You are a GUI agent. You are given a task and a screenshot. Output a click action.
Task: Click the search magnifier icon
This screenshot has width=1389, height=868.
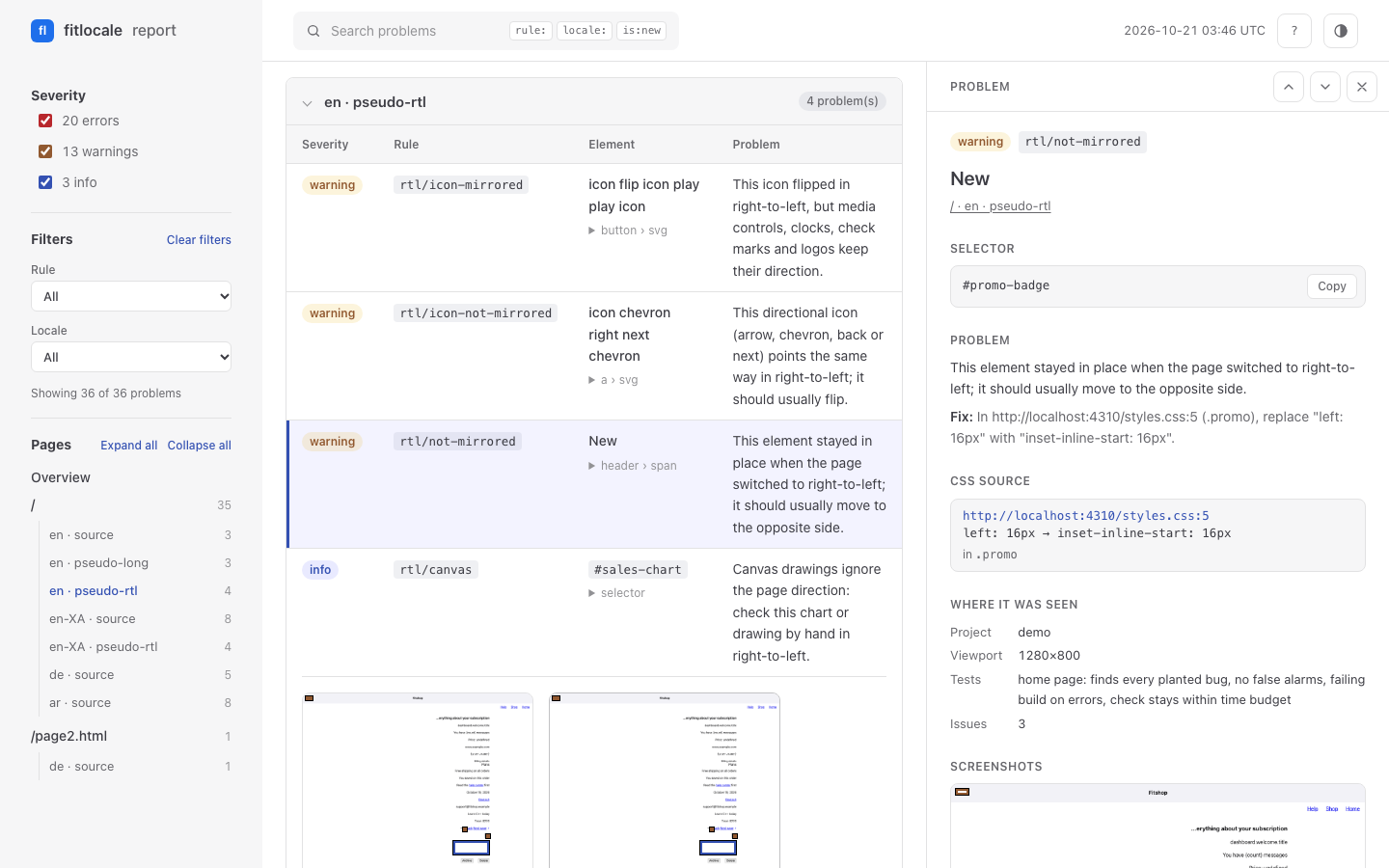click(x=313, y=31)
